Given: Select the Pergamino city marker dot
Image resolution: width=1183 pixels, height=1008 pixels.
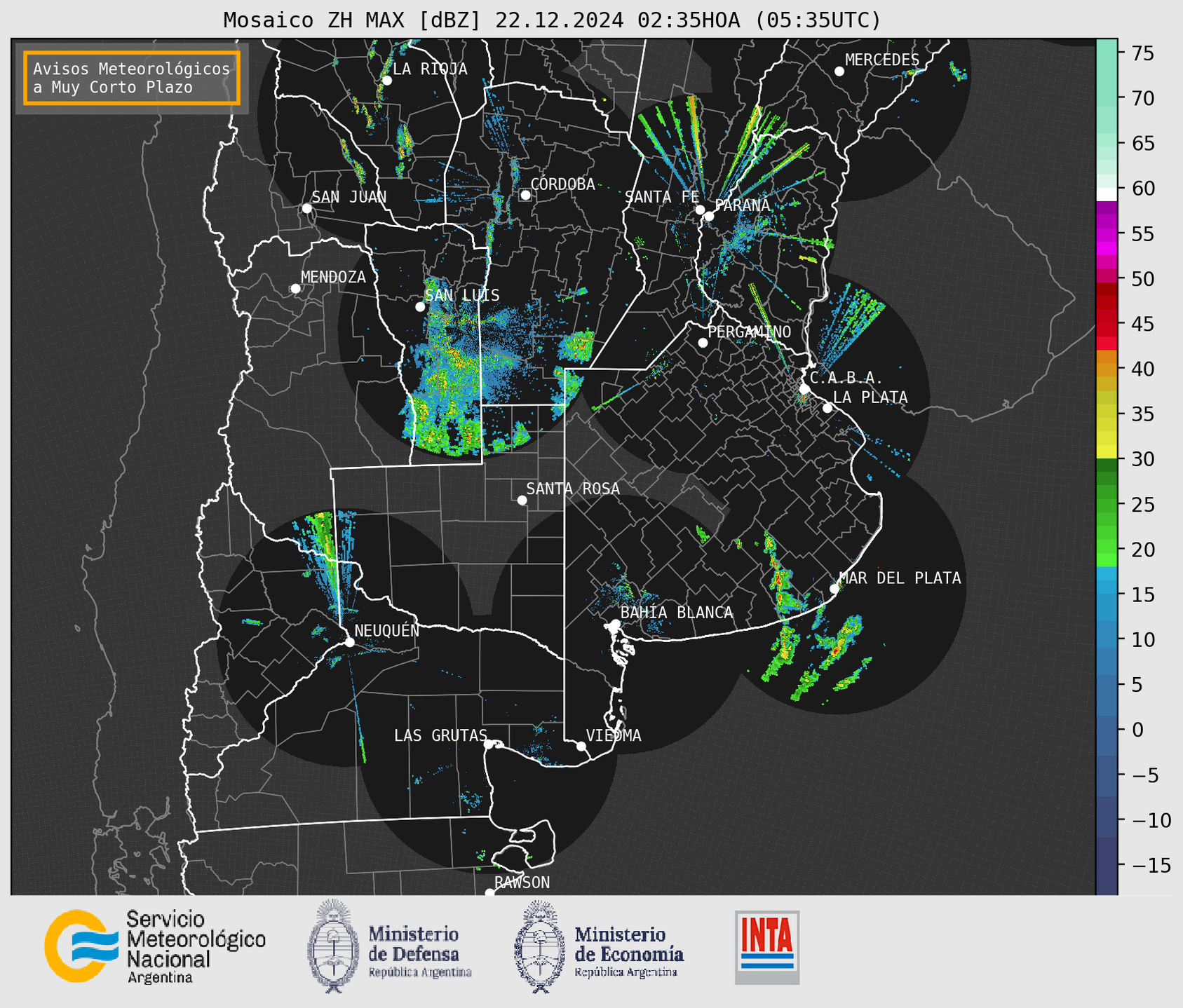Looking at the screenshot, I should click(703, 343).
